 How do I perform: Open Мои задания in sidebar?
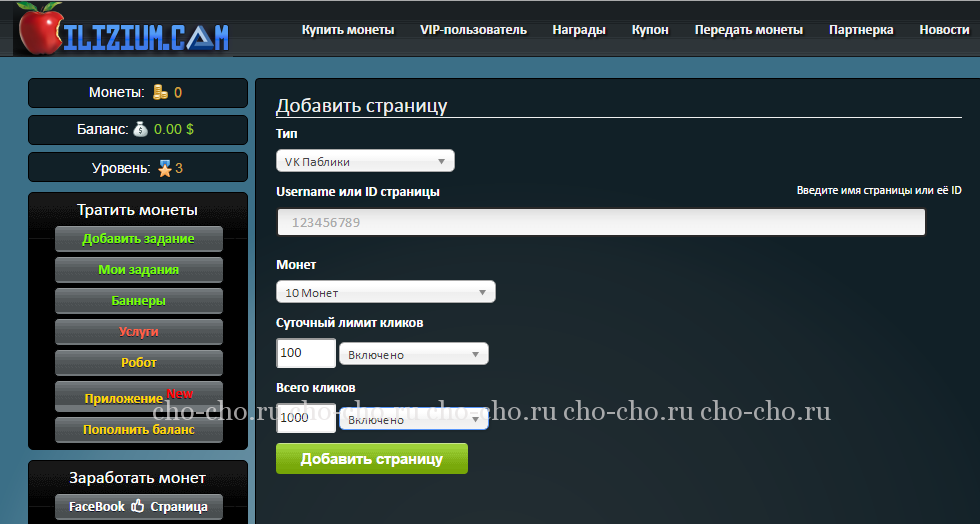tap(139, 270)
